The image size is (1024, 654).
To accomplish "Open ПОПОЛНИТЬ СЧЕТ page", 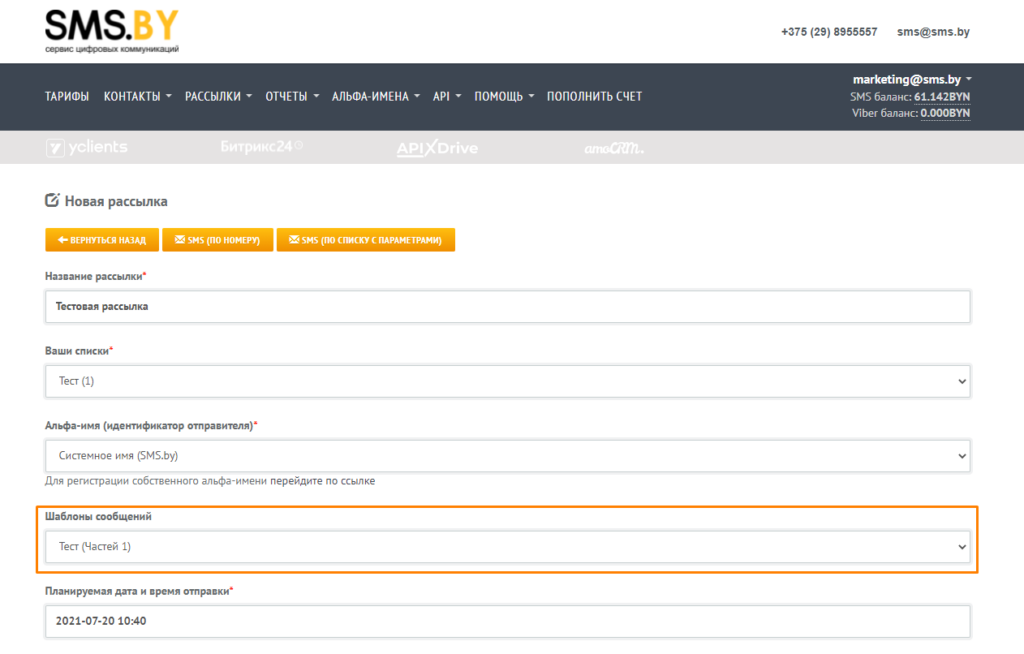I will click(x=594, y=97).
